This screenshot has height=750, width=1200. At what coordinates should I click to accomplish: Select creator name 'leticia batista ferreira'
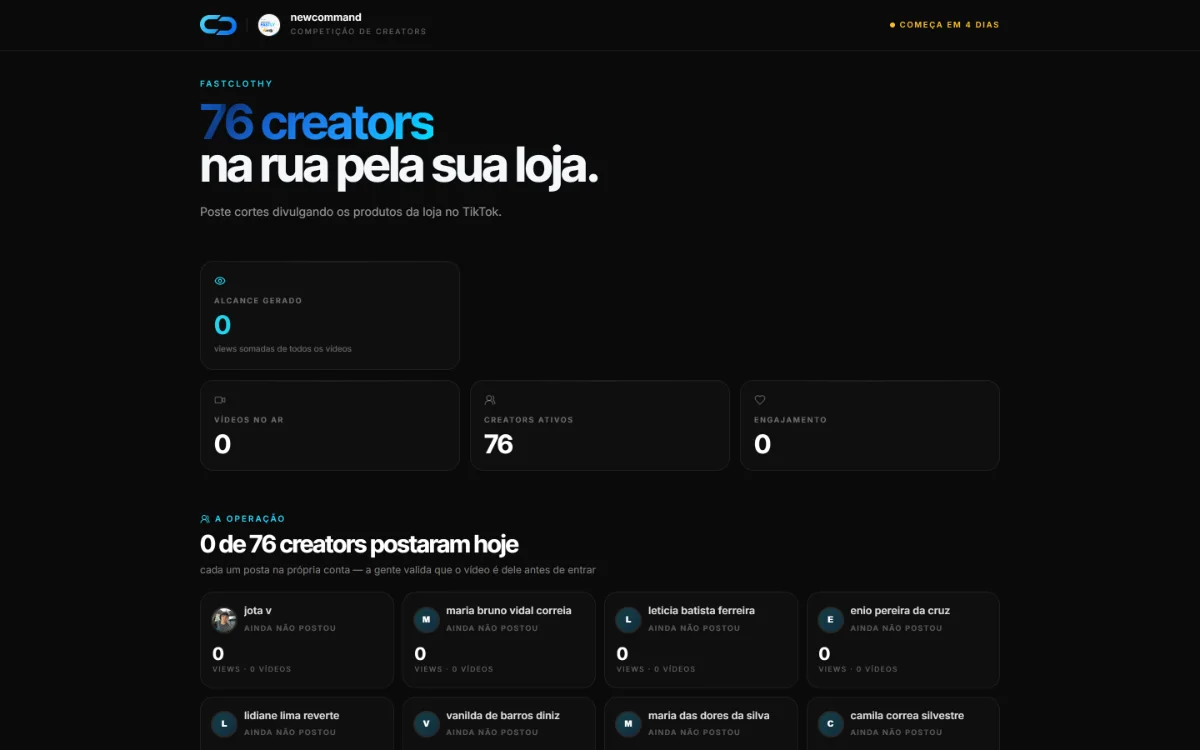pos(701,610)
